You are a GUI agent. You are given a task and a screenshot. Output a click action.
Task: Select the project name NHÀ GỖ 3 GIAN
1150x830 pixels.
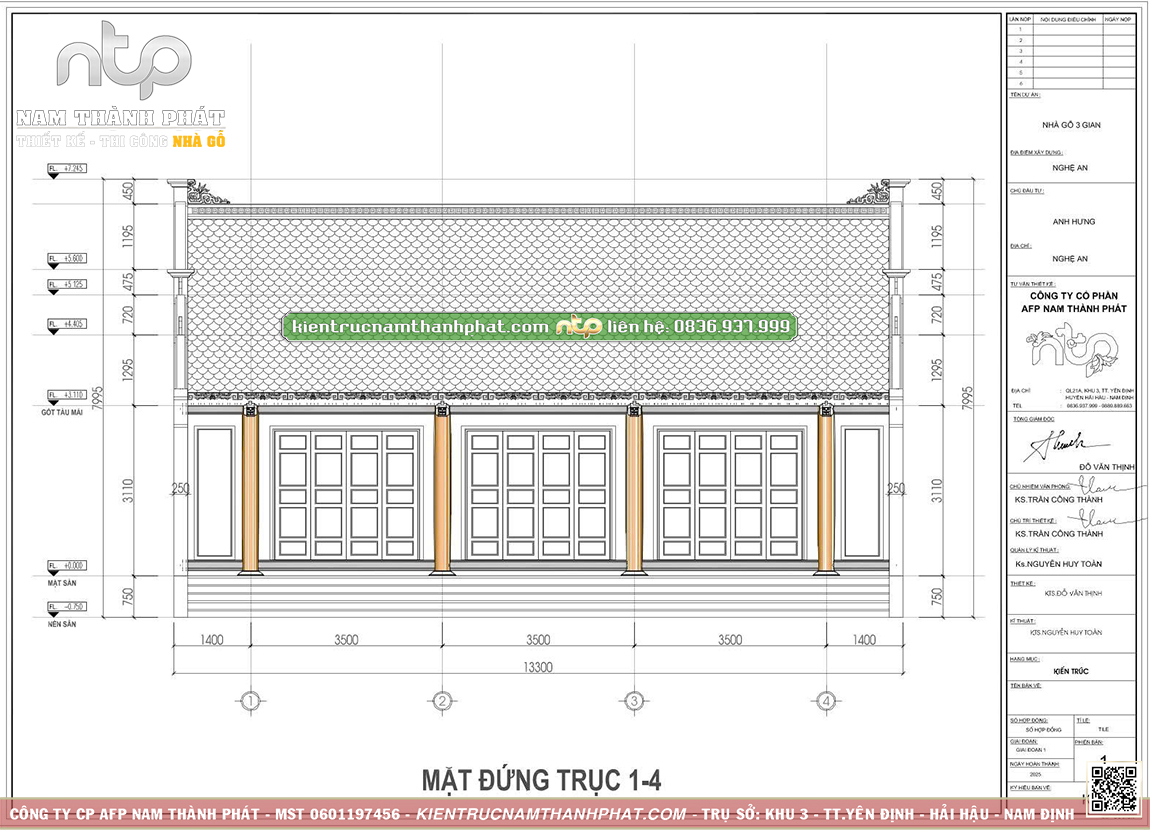pos(1071,125)
